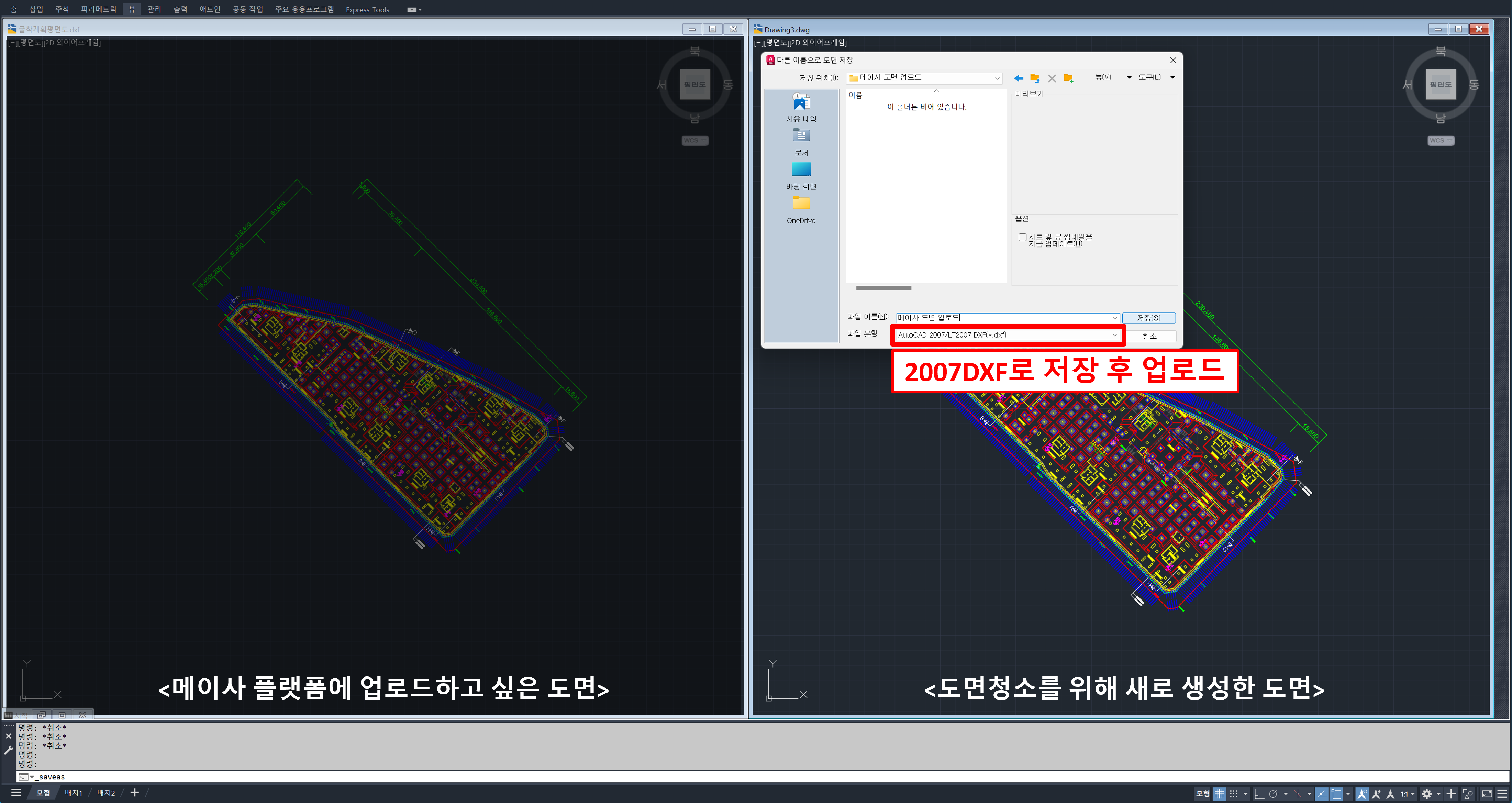
Task: Toggle polar tracking in status bar
Action: (x=1274, y=794)
